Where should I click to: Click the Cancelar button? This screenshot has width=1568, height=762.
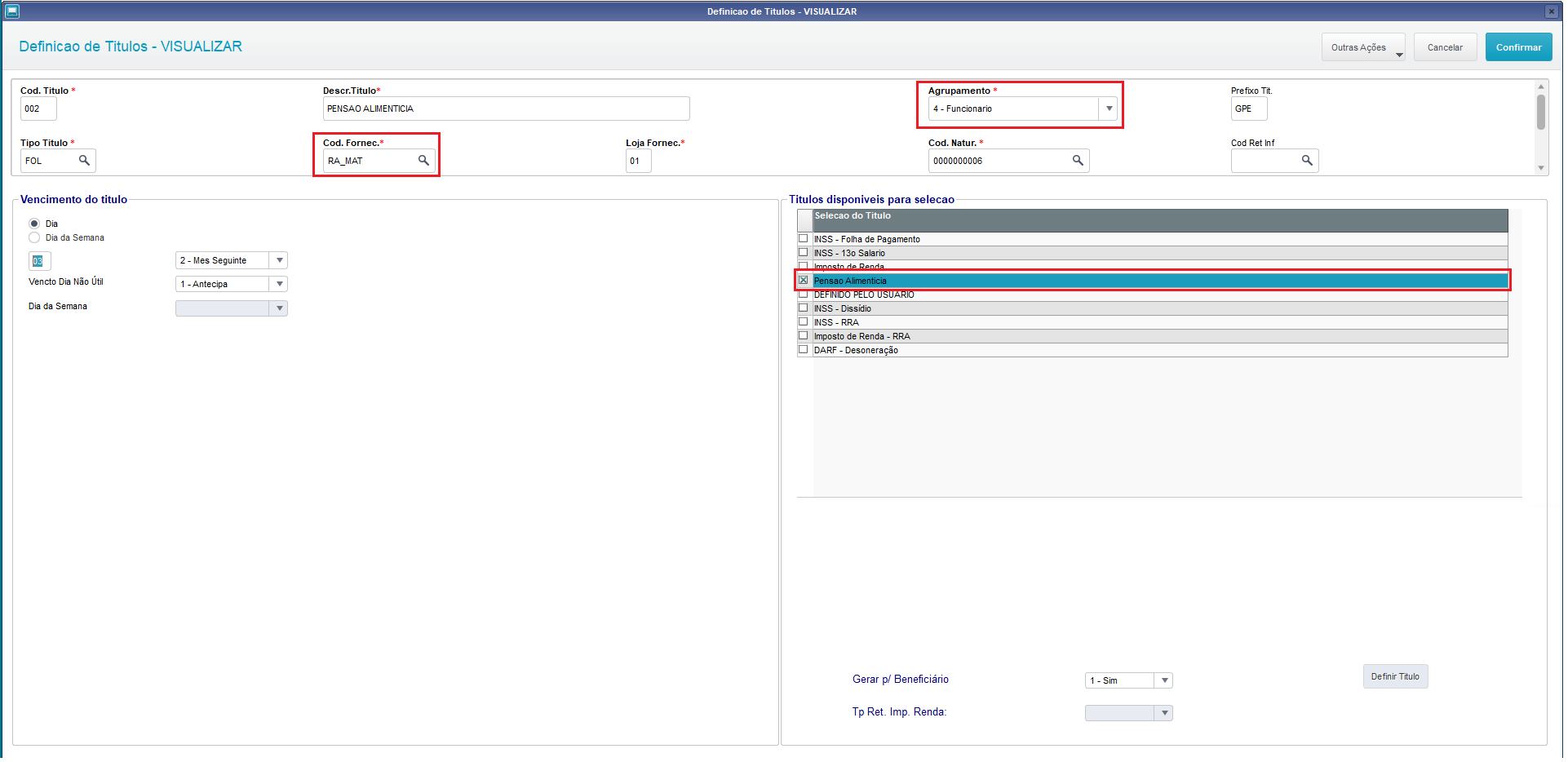[x=1445, y=47]
